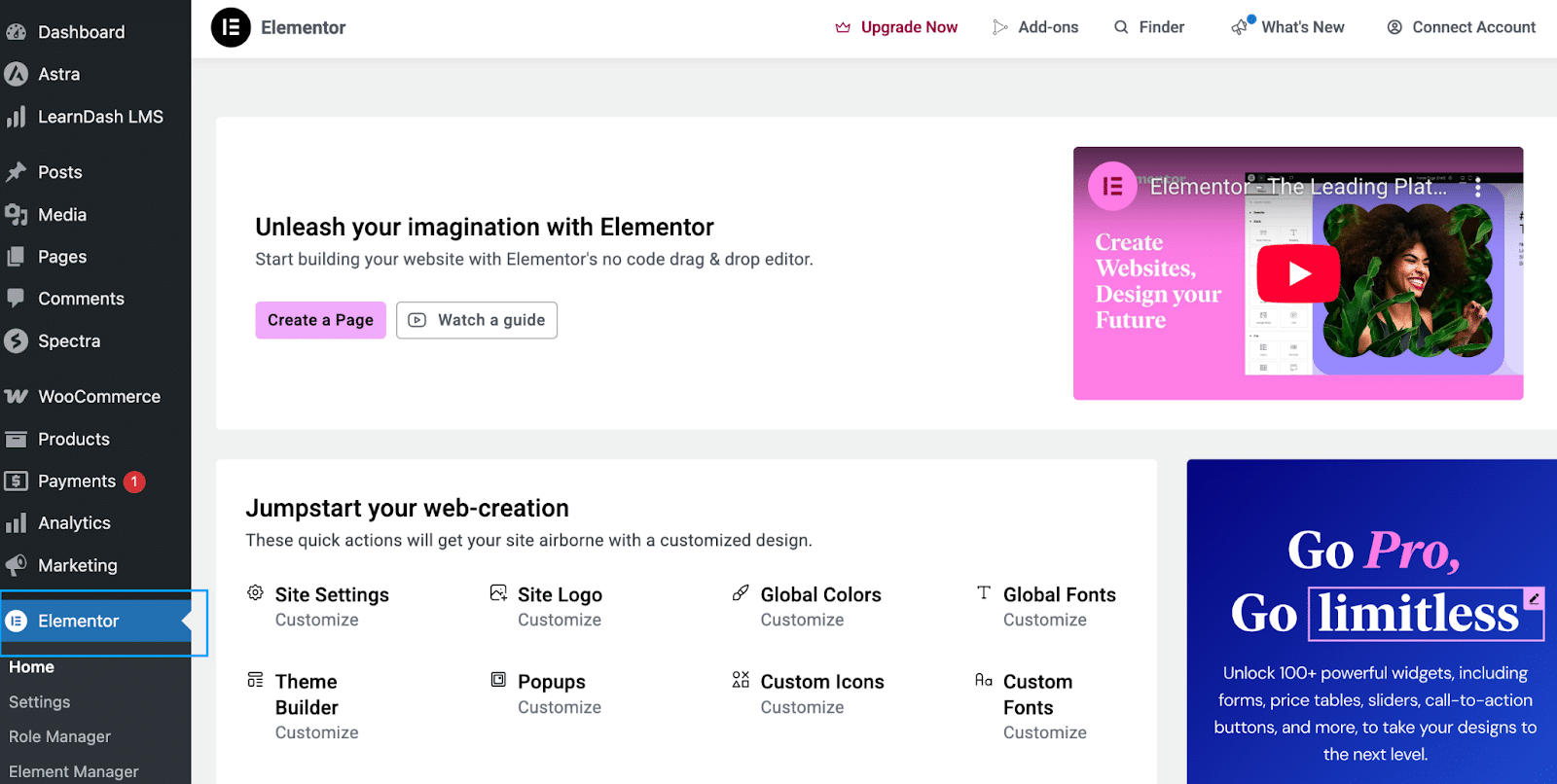Click the Upgrade Now crown icon

coord(843,27)
